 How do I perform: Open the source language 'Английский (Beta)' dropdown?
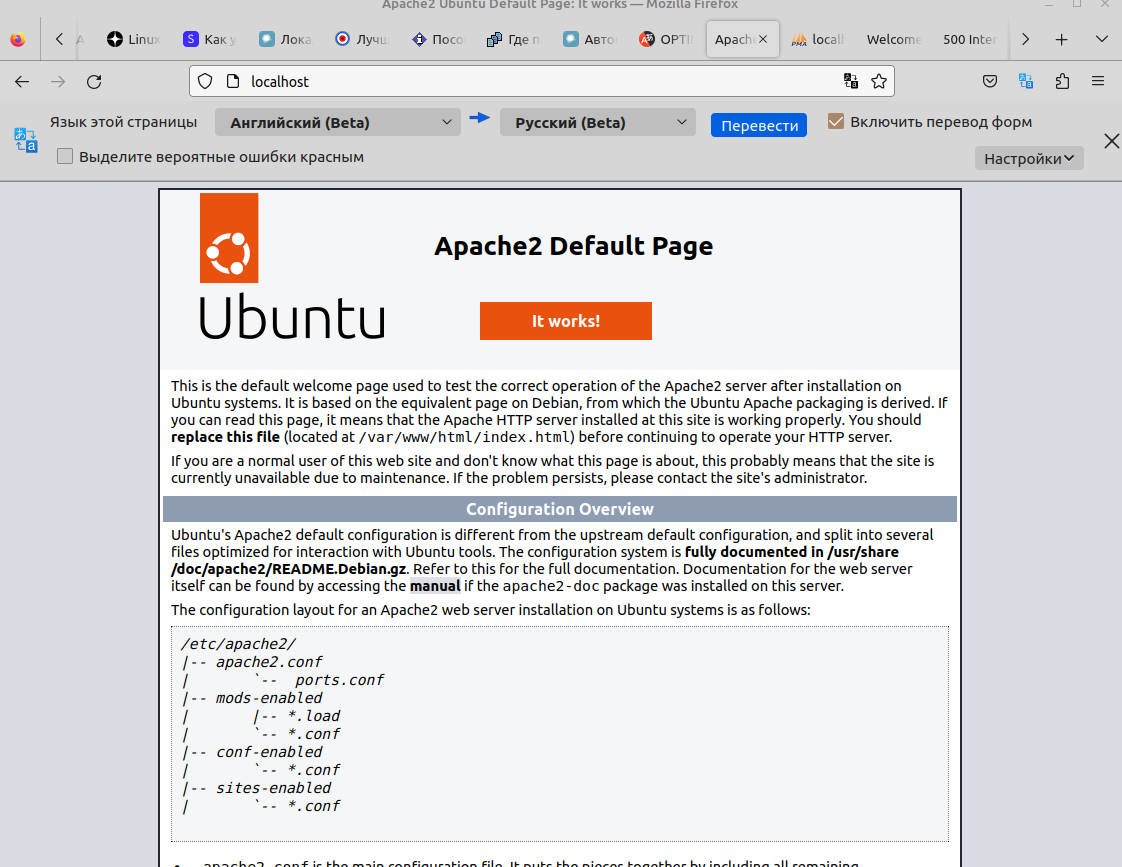[x=338, y=122]
